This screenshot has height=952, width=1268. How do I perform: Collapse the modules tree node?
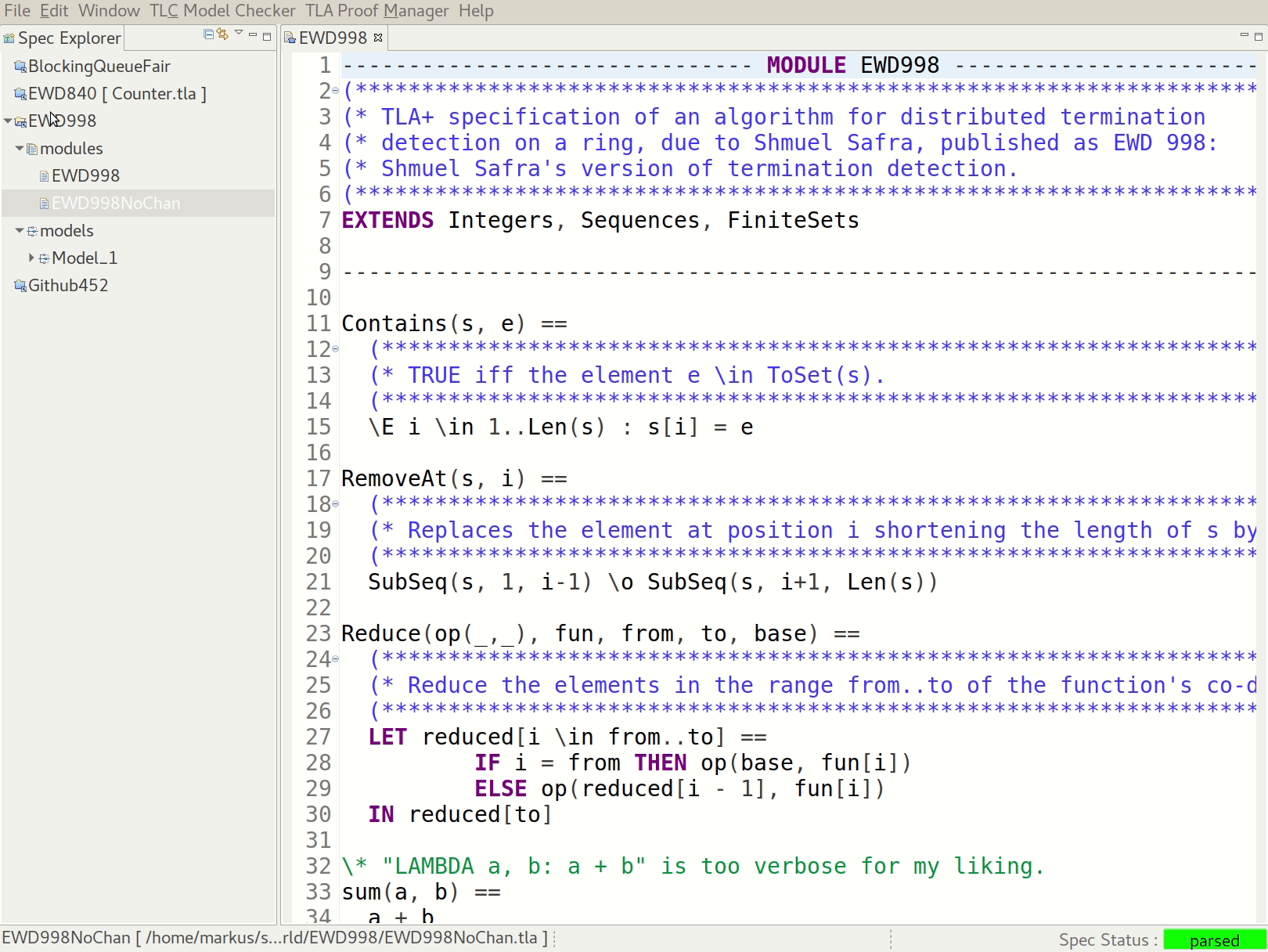coord(19,148)
